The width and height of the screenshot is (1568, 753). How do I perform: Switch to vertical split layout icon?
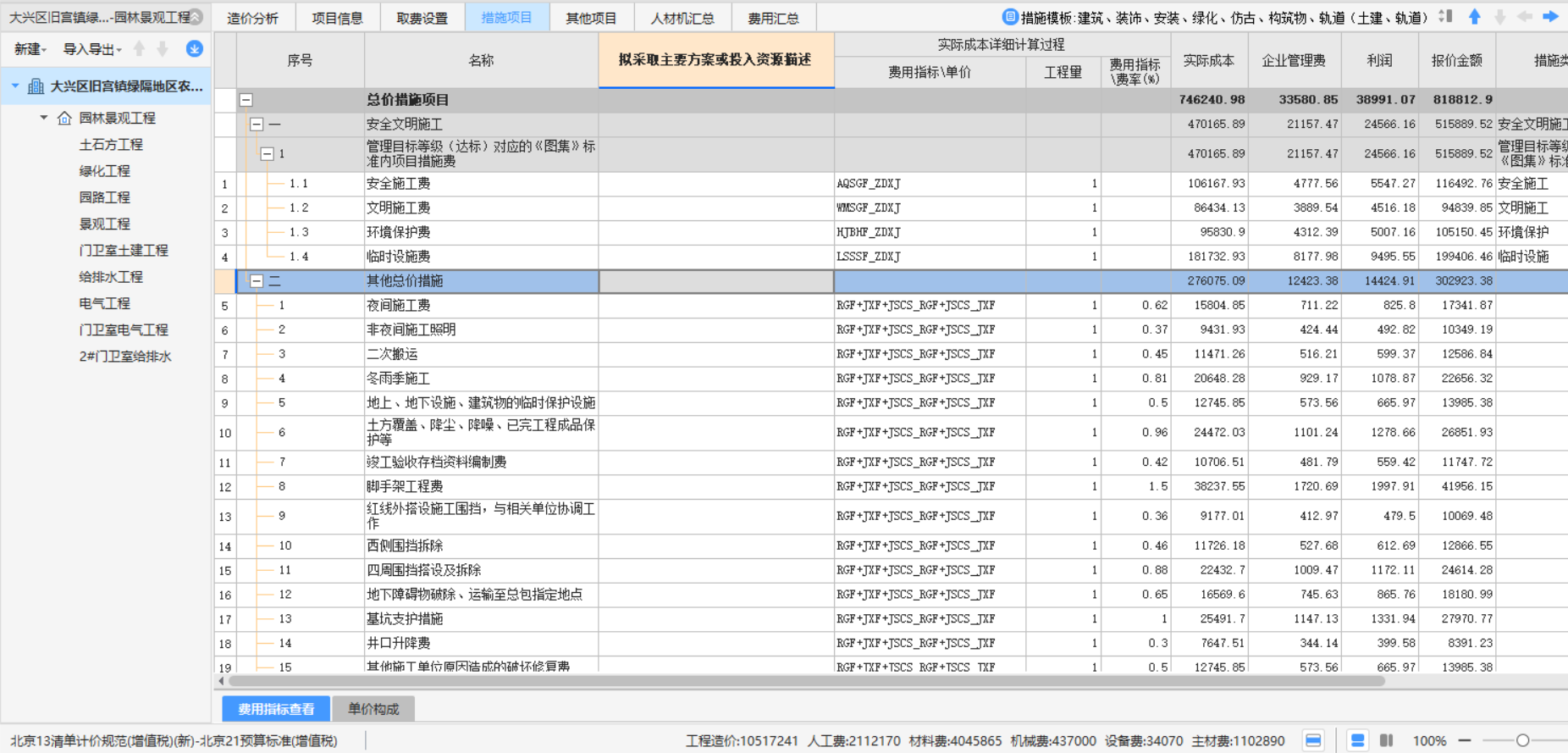pos(1387,741)
